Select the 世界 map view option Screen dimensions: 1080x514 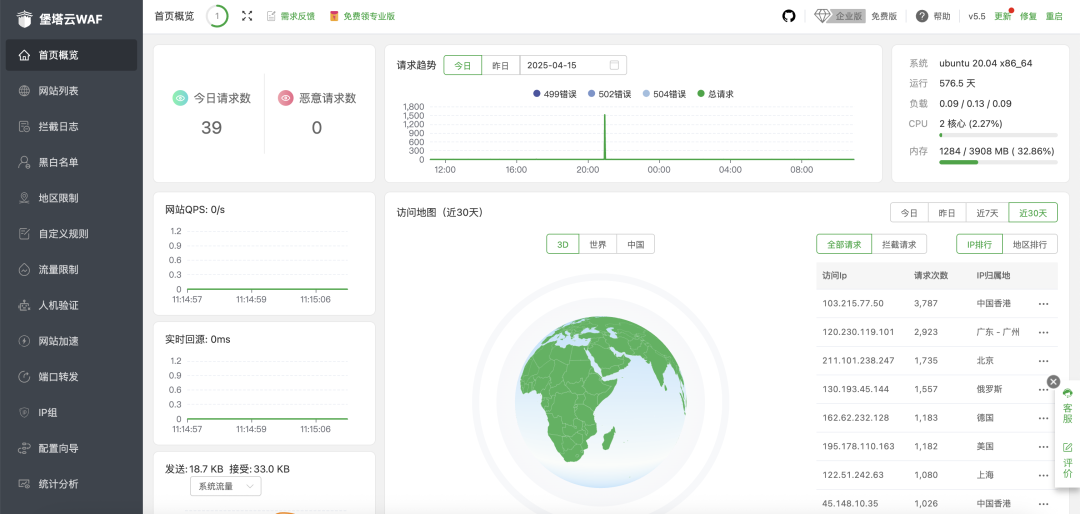click(x=597, y=244)
